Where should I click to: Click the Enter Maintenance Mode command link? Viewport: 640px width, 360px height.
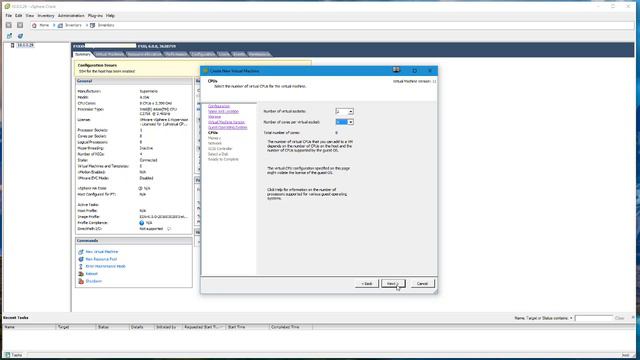[106, 266]
